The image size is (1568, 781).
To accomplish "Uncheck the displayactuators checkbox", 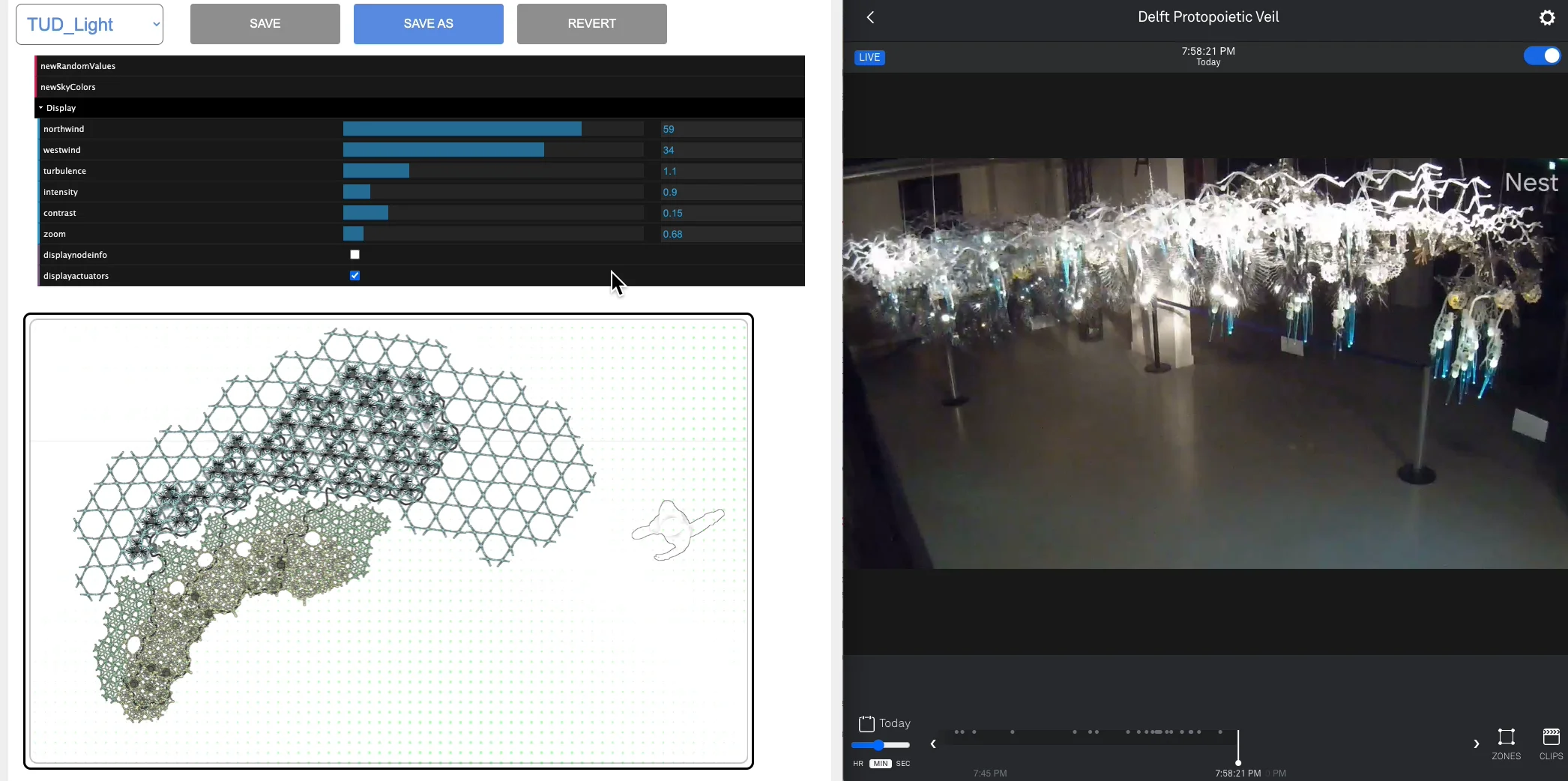I will [355, 276].
